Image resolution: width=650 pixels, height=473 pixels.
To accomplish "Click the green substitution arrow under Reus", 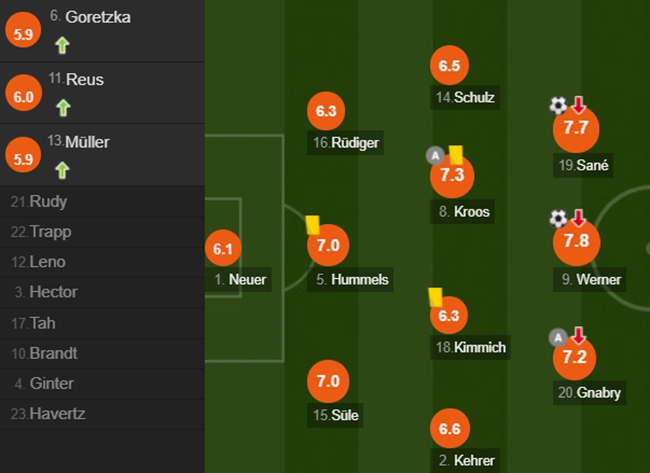I will pos(63,107).
